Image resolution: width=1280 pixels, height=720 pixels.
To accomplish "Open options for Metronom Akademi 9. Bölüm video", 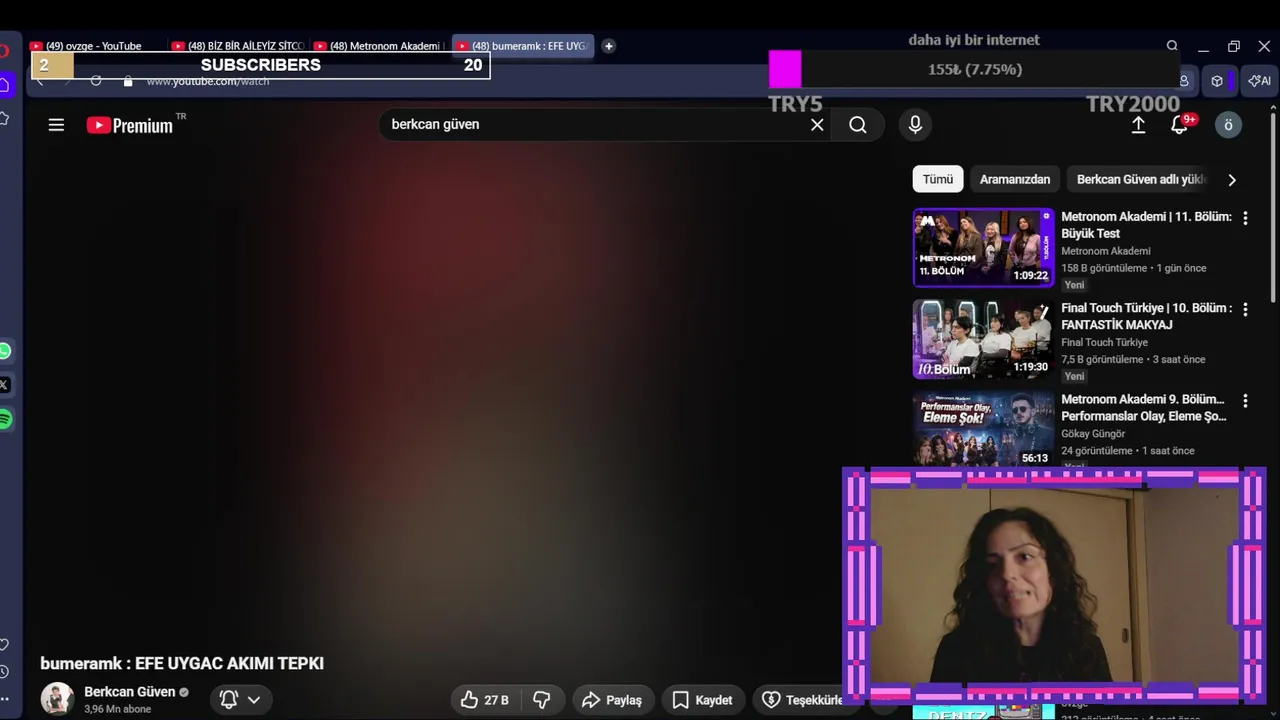I will (1245, 401).
